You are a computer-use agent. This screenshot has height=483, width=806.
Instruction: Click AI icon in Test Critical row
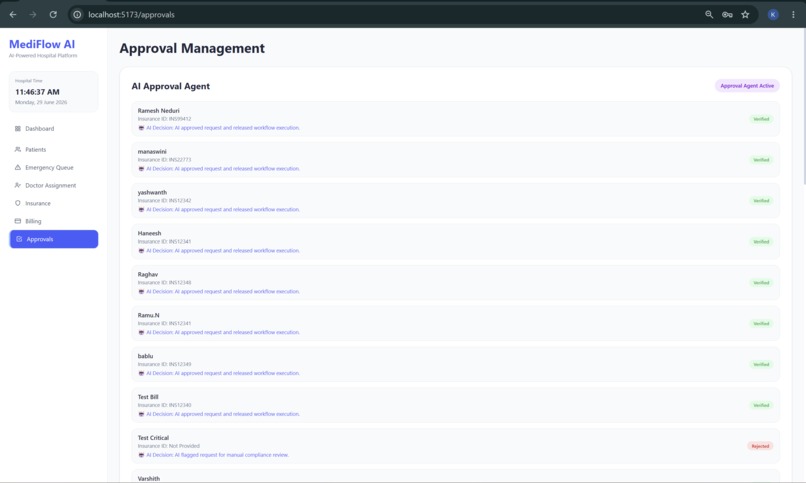click(141, 455)
